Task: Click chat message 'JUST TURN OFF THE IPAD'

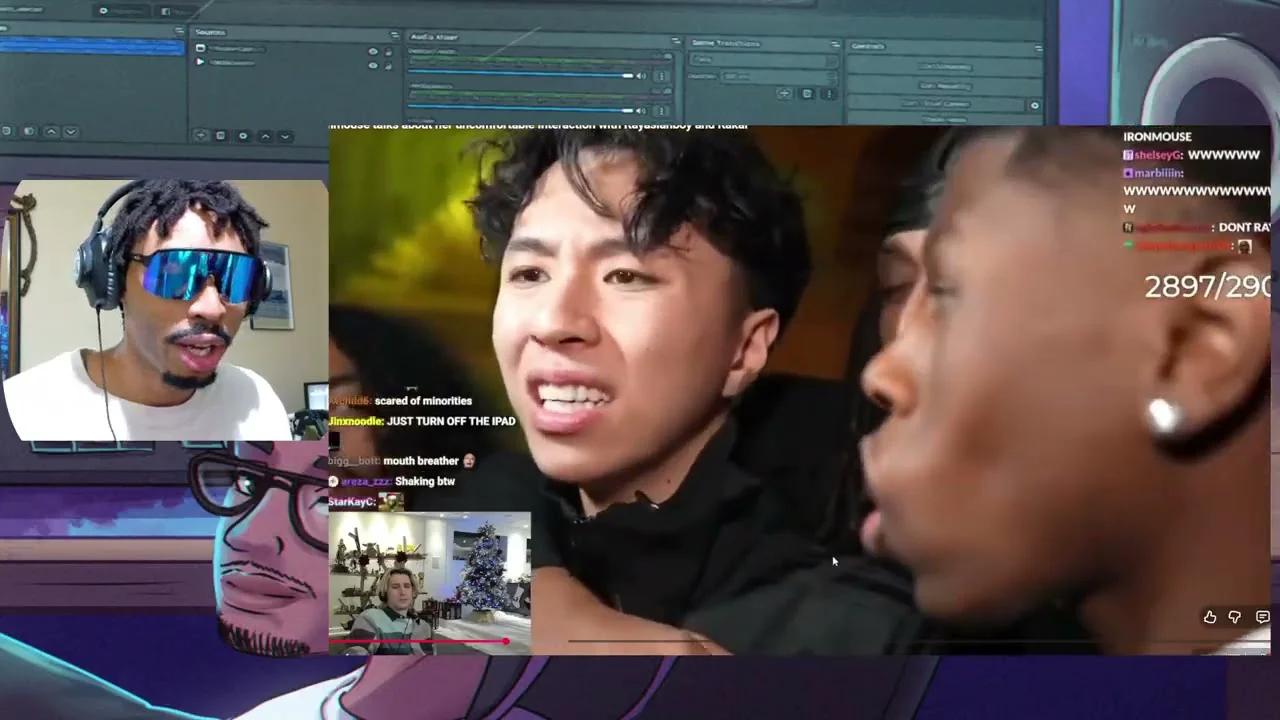Action: 451,421
